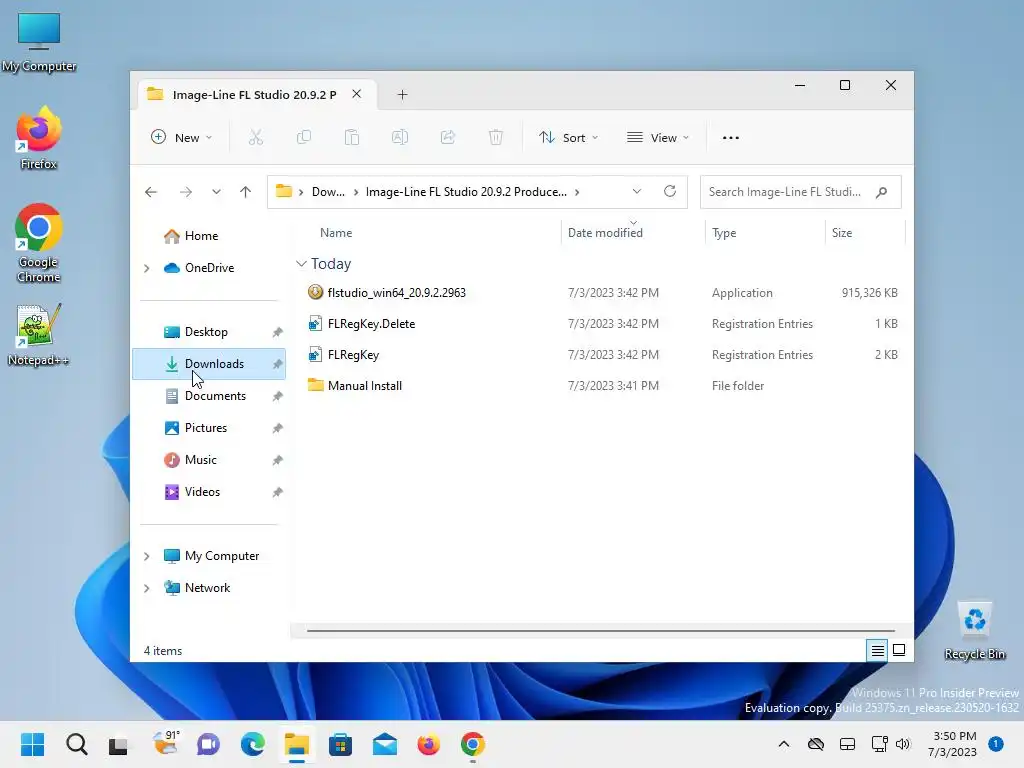This screenshot has height=768, width=1024.
Task: Click the search magnifier icon in Explorer
Action: 882,192
